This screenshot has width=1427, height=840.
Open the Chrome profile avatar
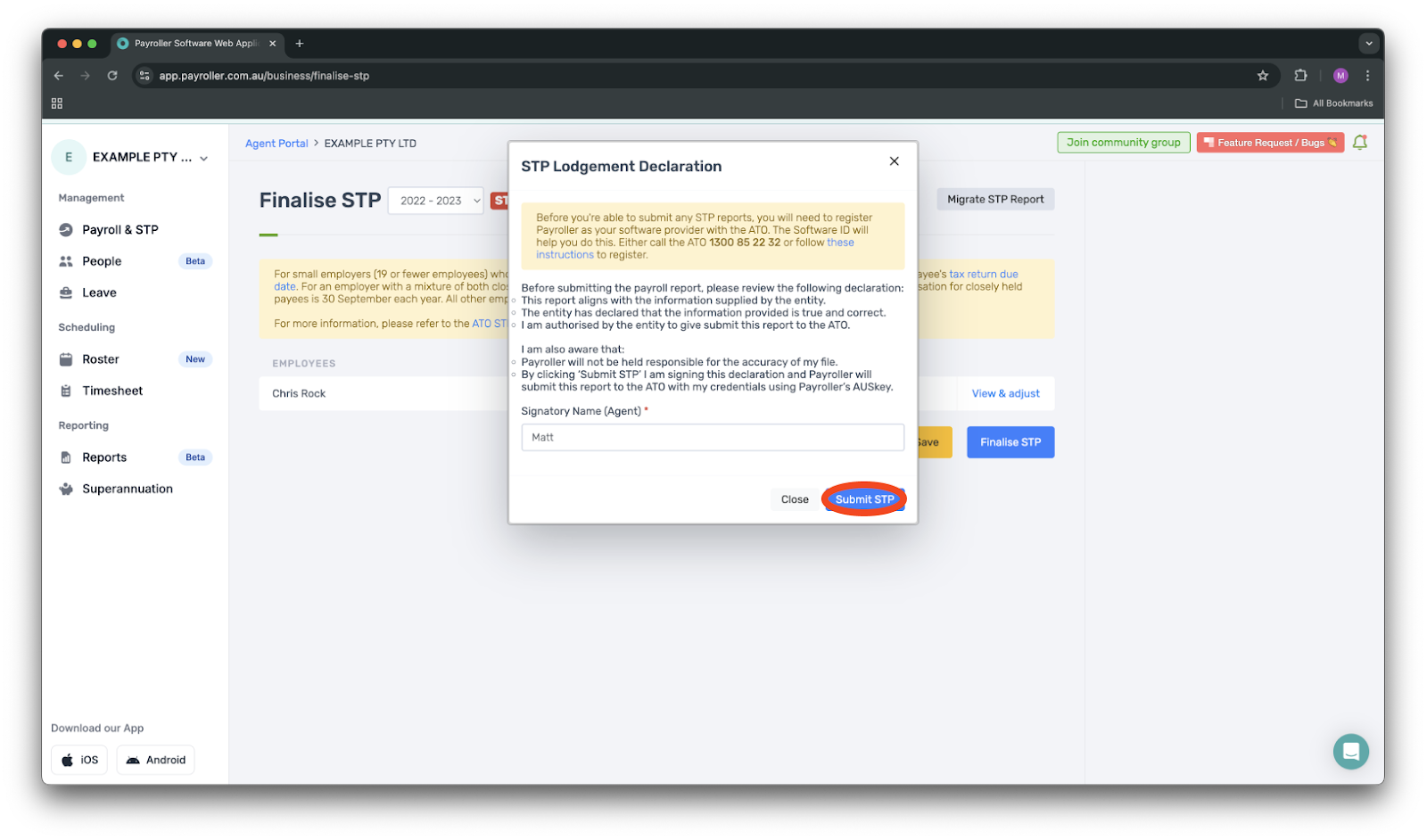click(x=1340, y=76)
